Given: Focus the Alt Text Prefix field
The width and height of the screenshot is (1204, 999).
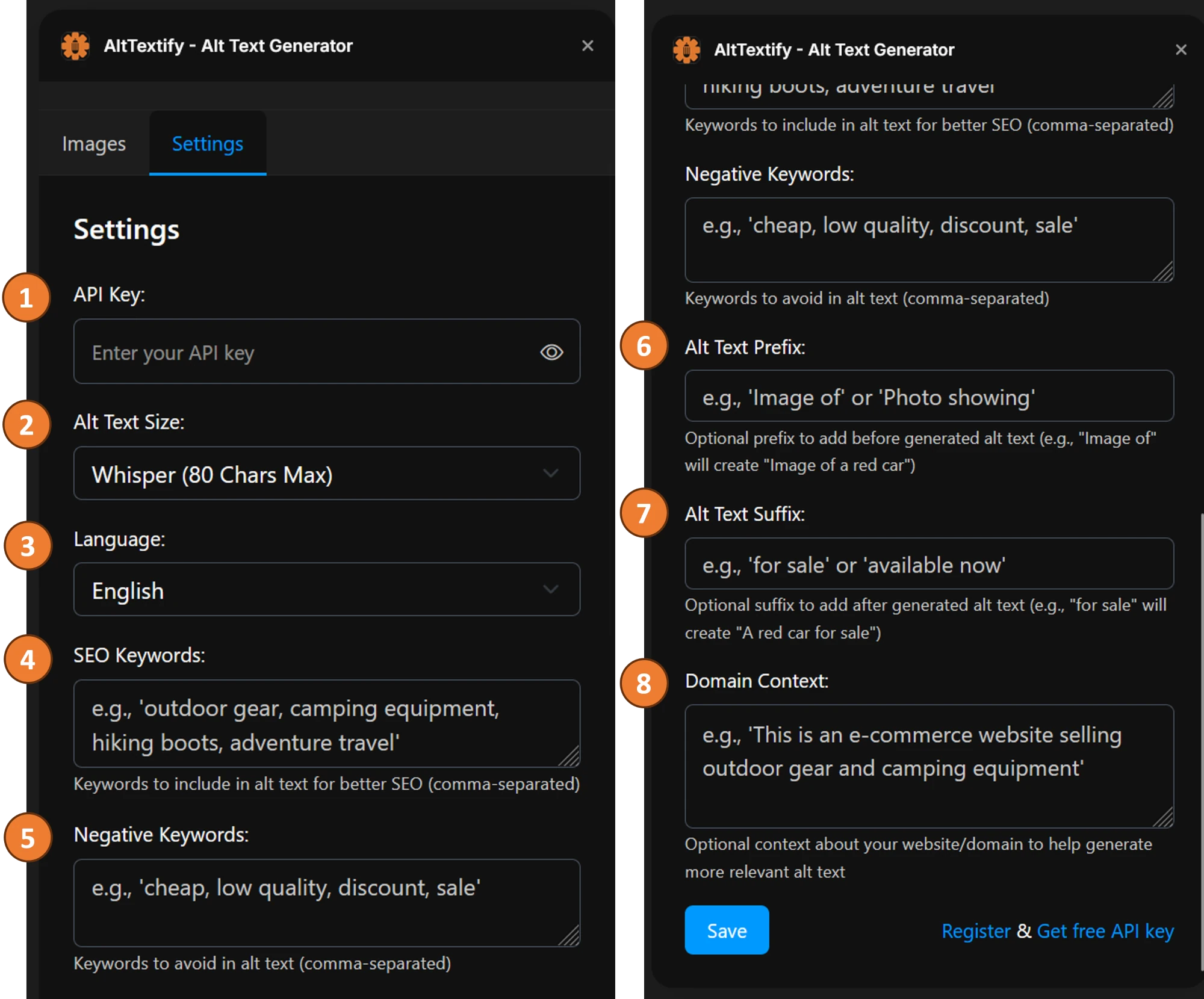Looking at the screenshot, I should pos(928,396).
